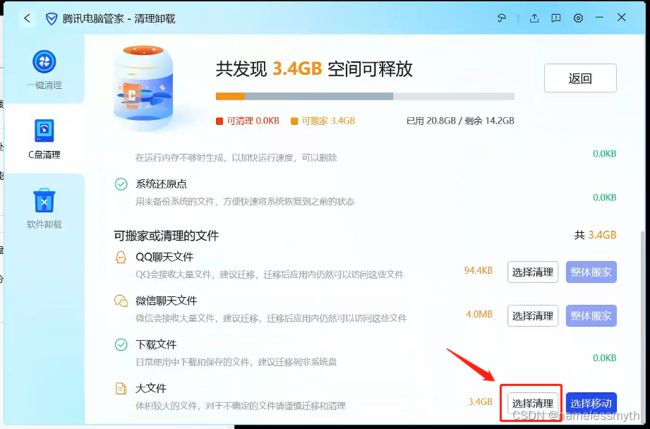Open the skin theme icon in title bar
The image size is (650, 429).
[502, 18]
